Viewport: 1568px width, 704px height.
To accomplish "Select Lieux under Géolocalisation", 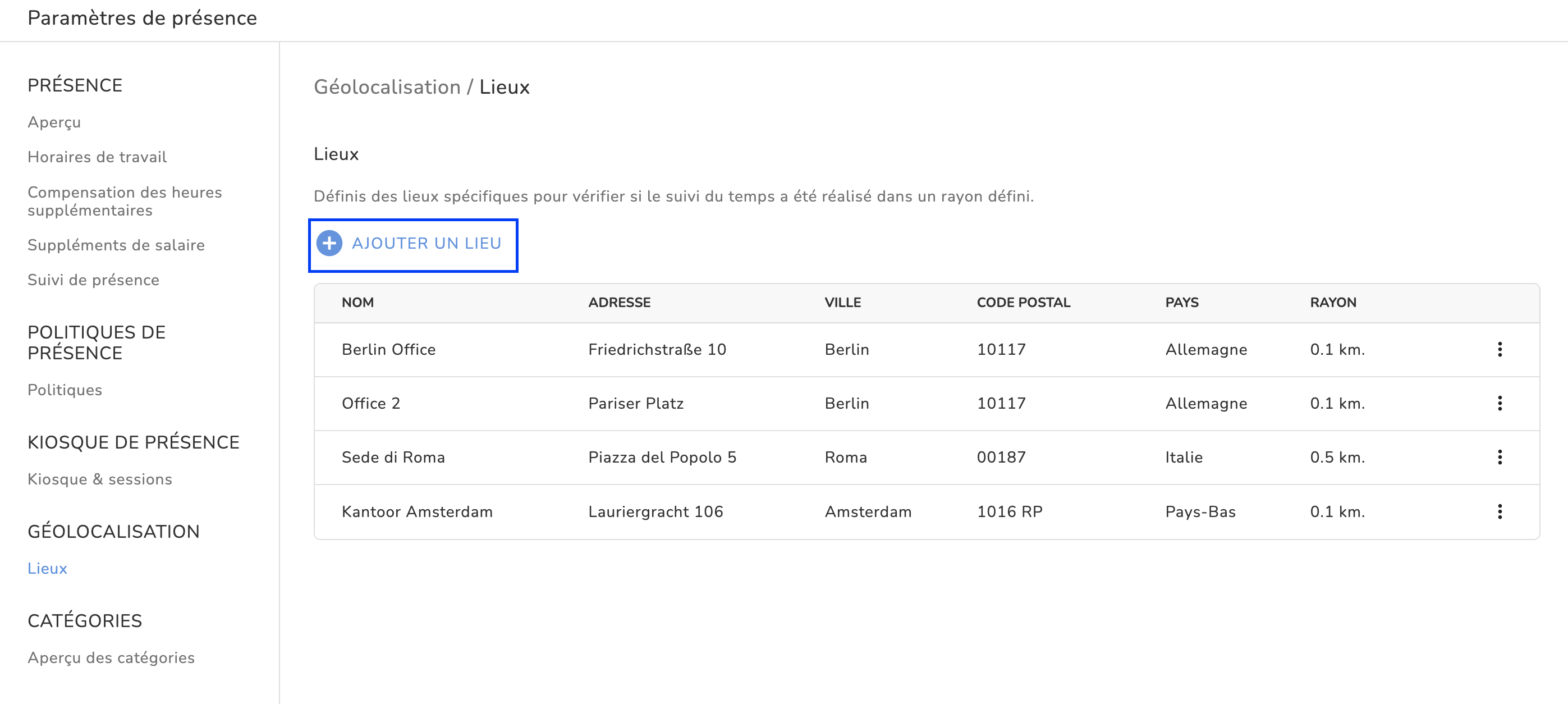I will (48, 568).
